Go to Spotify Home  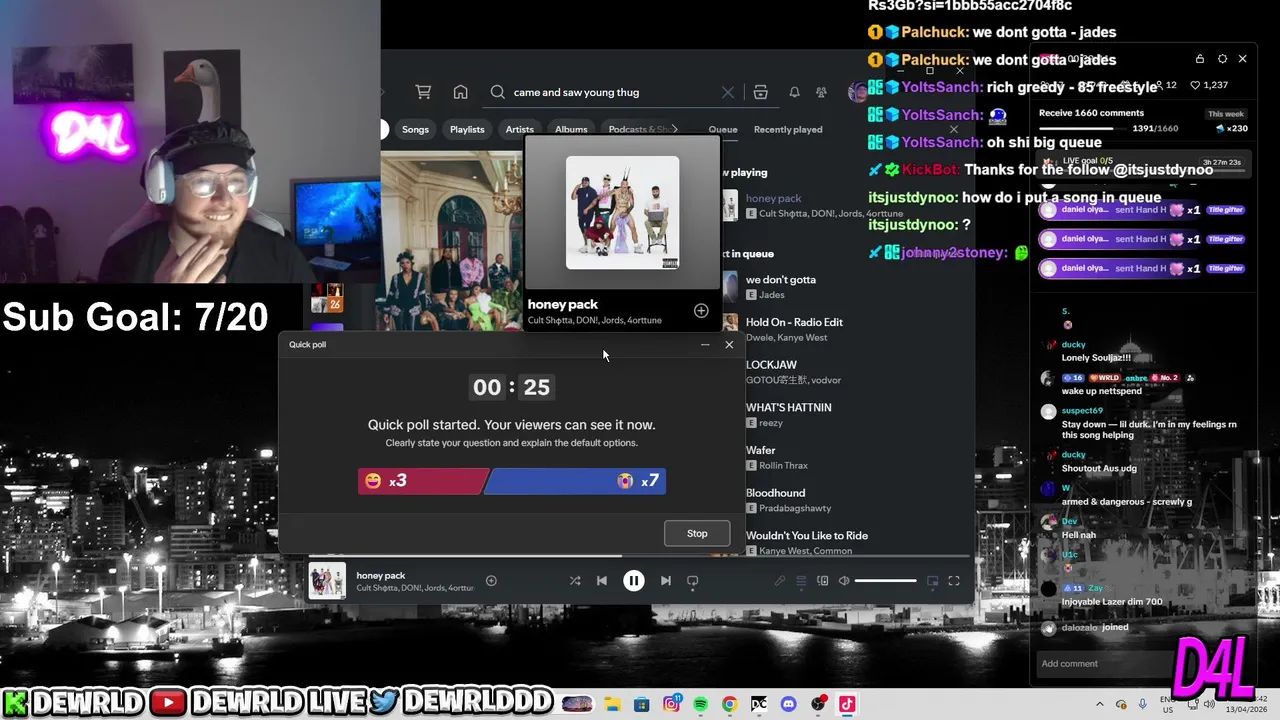point(460,92)
